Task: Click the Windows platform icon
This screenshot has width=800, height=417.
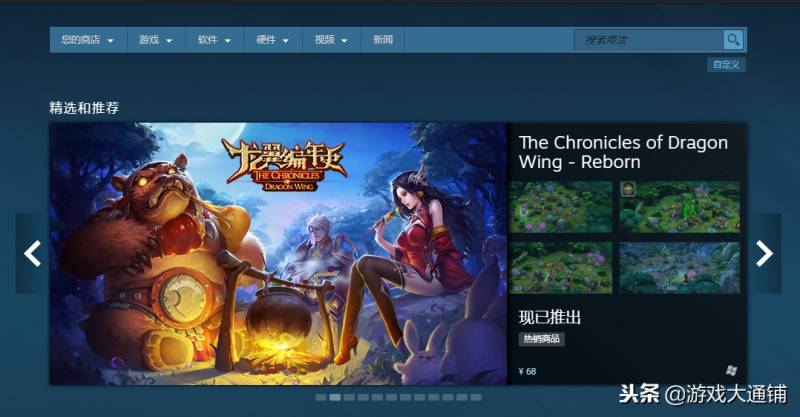Action: pos(732,371)
